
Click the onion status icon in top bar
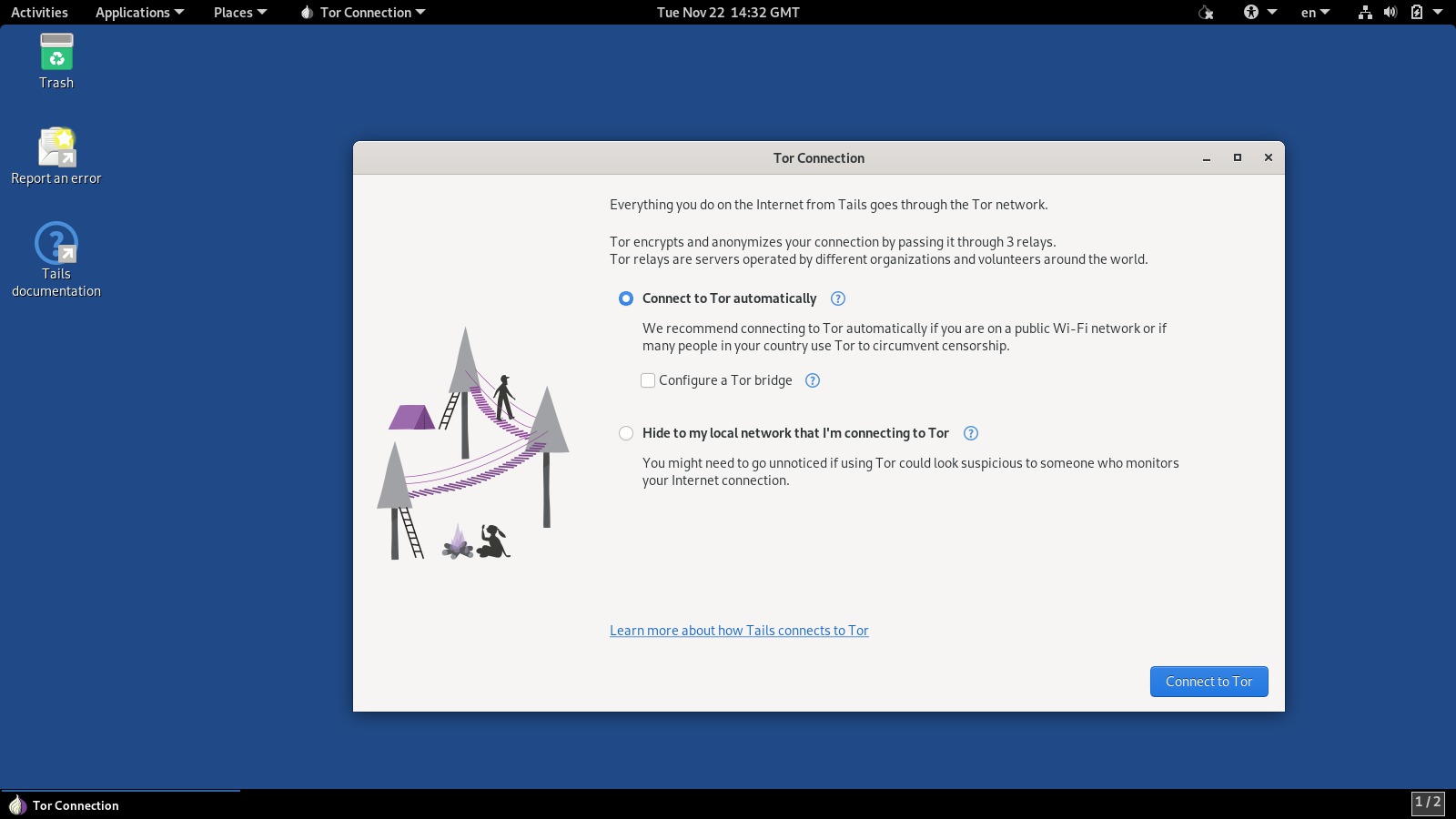(x=1206, y=13)
